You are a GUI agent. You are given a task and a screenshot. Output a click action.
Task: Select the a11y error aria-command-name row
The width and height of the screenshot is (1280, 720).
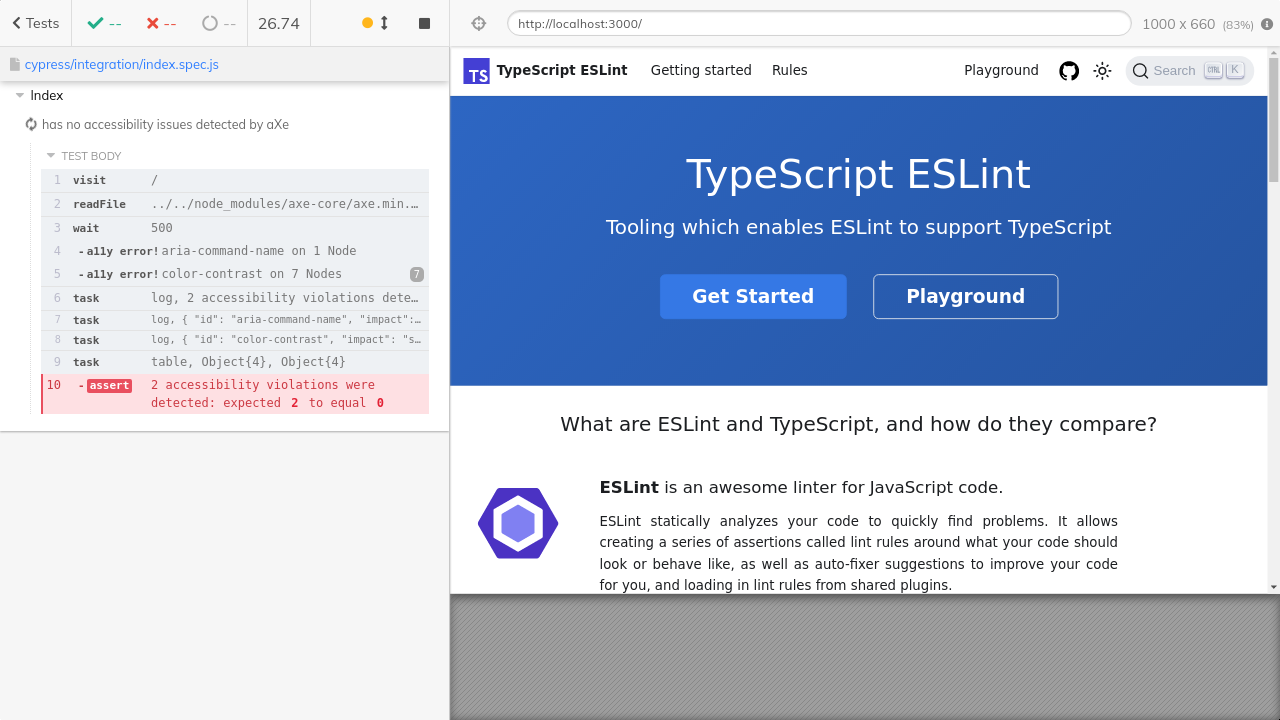click(235, 251)
